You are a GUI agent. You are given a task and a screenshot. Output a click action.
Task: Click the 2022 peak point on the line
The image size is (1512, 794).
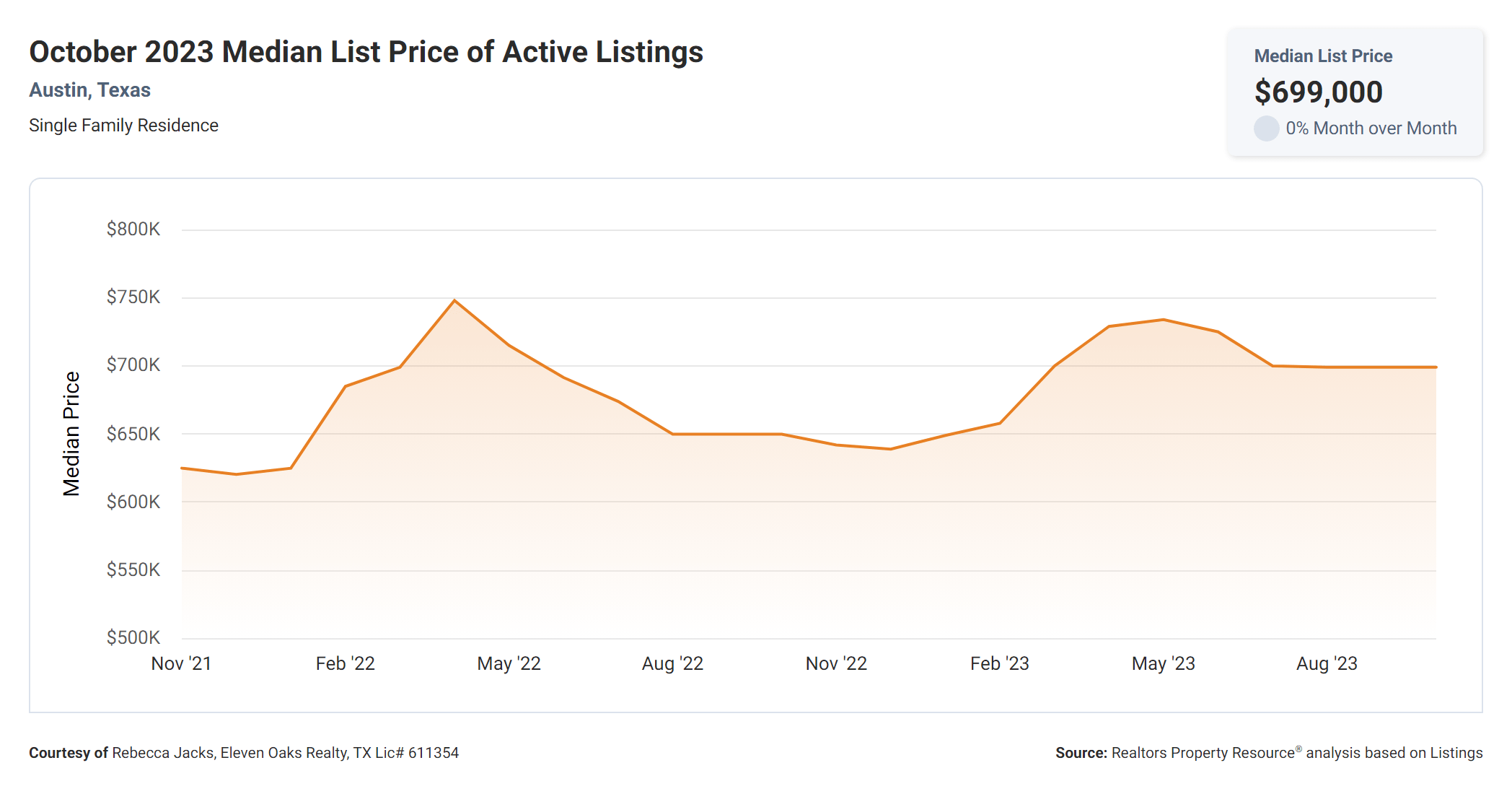click(454, 300)
